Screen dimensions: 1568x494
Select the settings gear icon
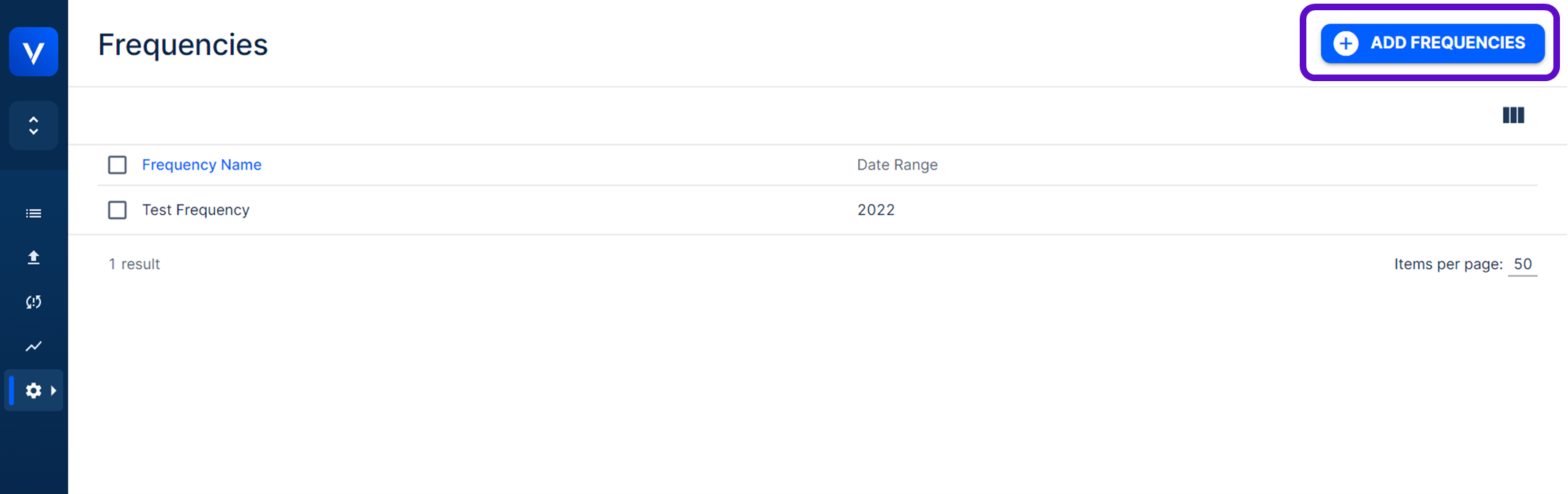[x=34, y=391]
